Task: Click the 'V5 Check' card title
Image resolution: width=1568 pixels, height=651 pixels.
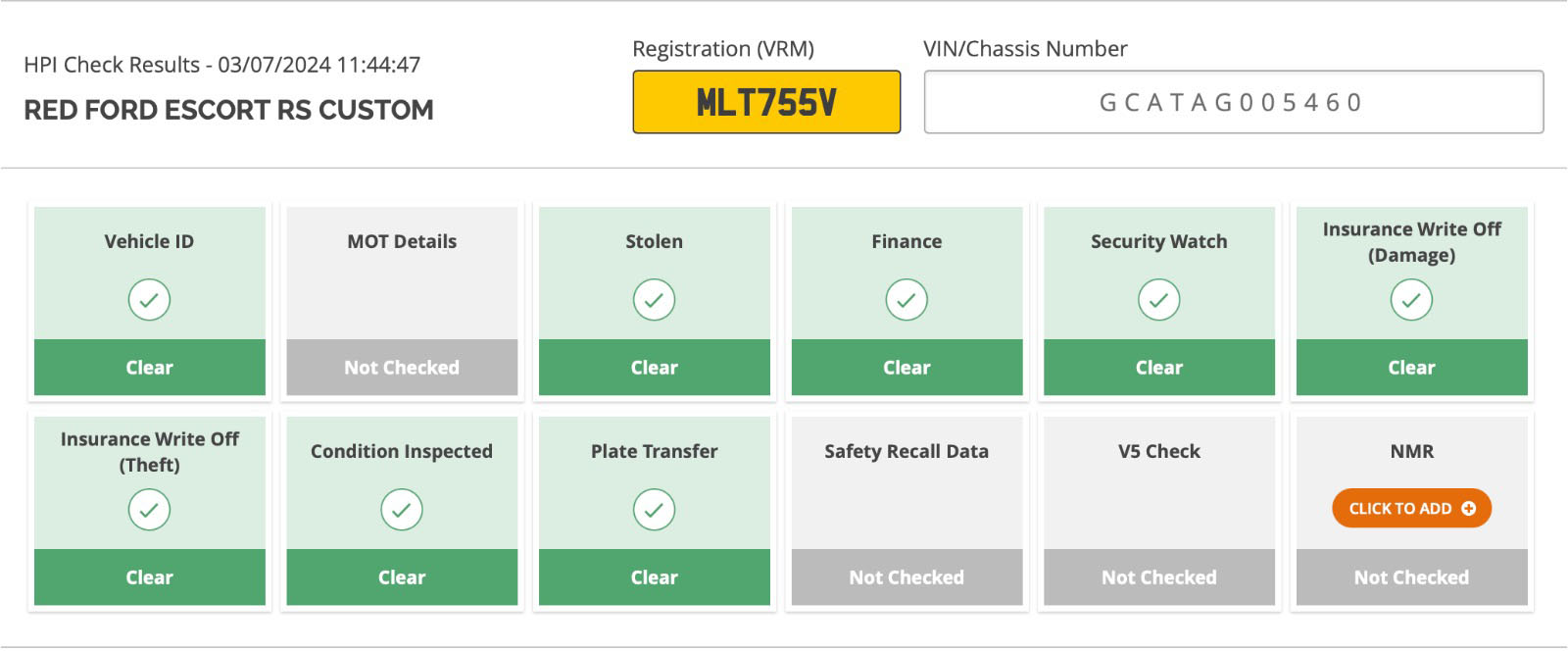Action: pyautogui.click(x=1159, y=451)
